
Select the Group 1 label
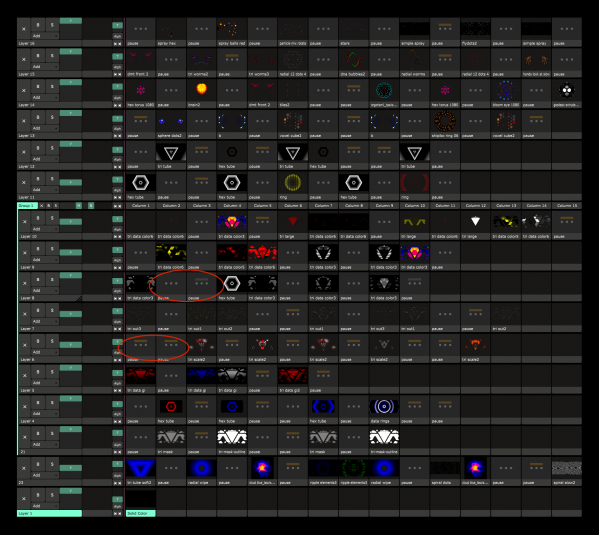tap(27, 206)
